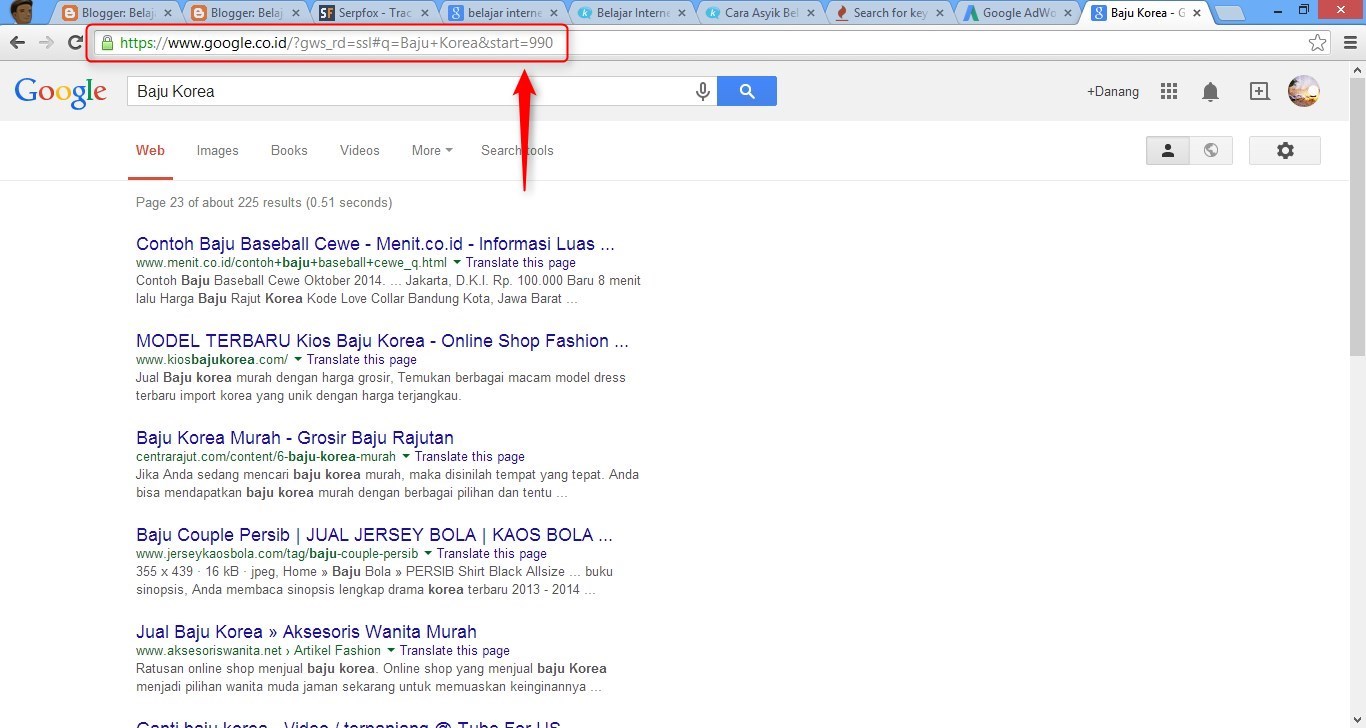This screenshot has width=1366, height=728.
Task: Click the vertical page scrollbar thumb
Action: click(1357, 217)
